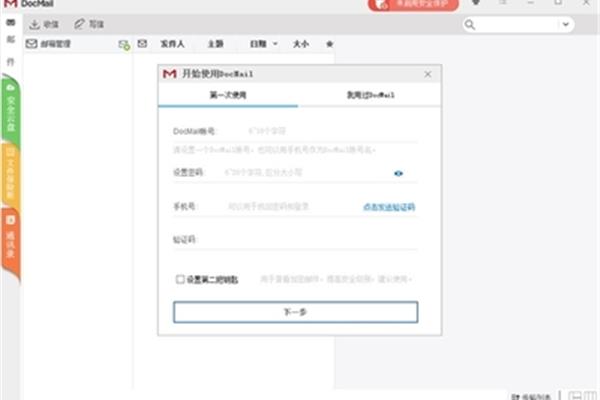This screenshot has height=400, width=600.
Task: Click the envelope status column header icon
Action: point(142,44)
